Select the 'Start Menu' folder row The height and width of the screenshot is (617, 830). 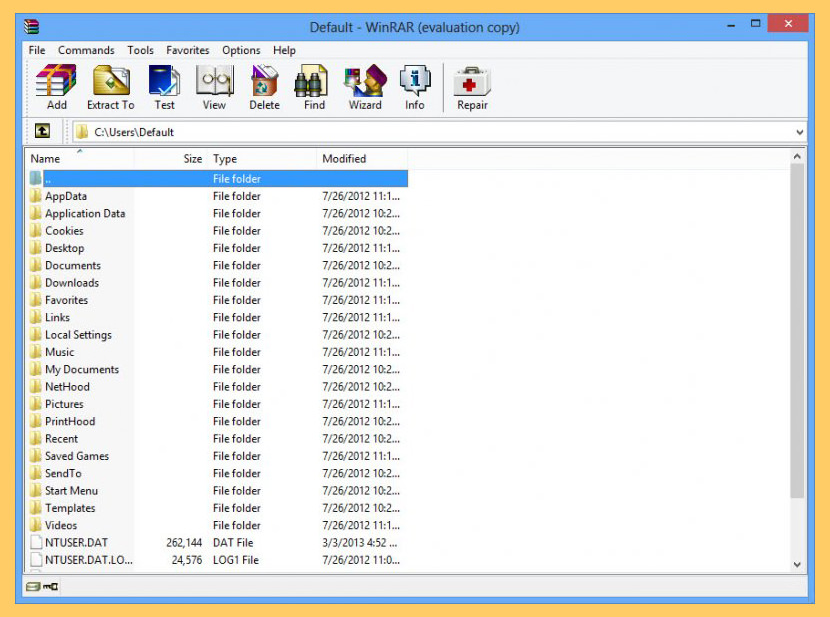[x=217, y=491]
